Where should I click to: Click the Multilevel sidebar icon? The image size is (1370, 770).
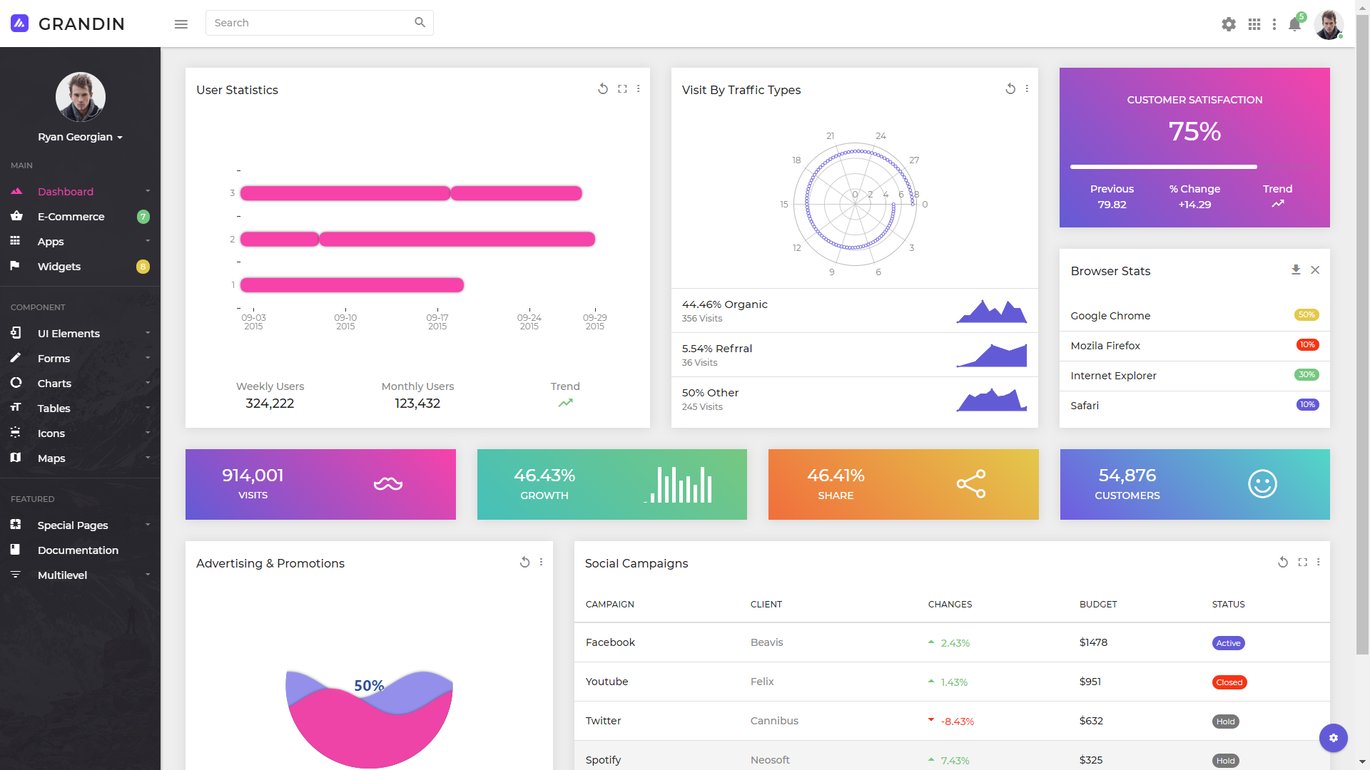pos(15,575)
